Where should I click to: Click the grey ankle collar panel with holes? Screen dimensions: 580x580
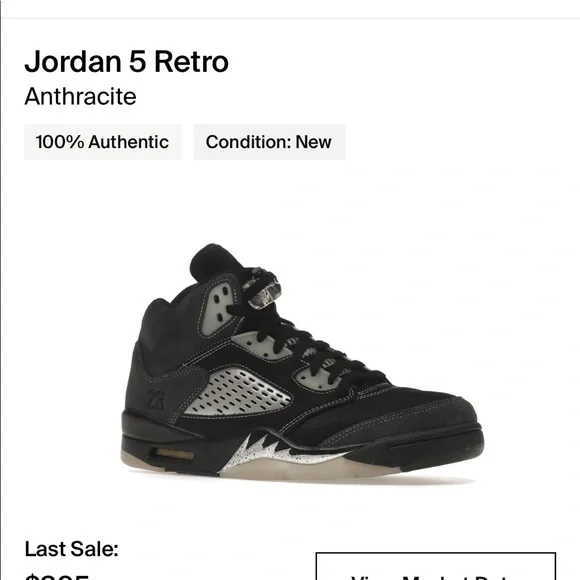[219, 307]
